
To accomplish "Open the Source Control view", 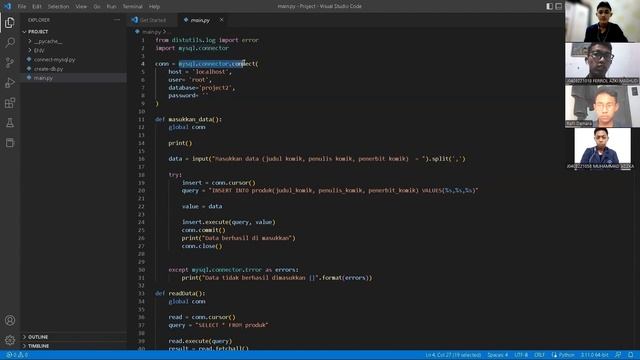I will click(x=10, y=62).
